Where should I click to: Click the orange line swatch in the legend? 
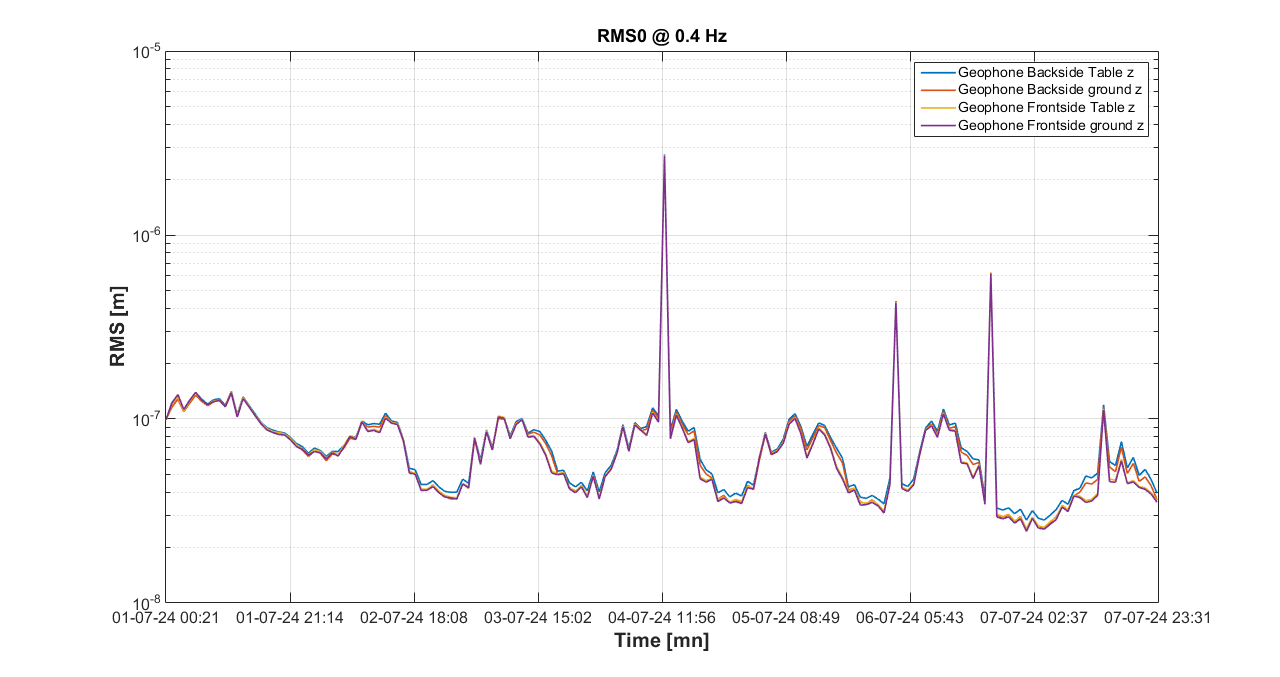937,90
